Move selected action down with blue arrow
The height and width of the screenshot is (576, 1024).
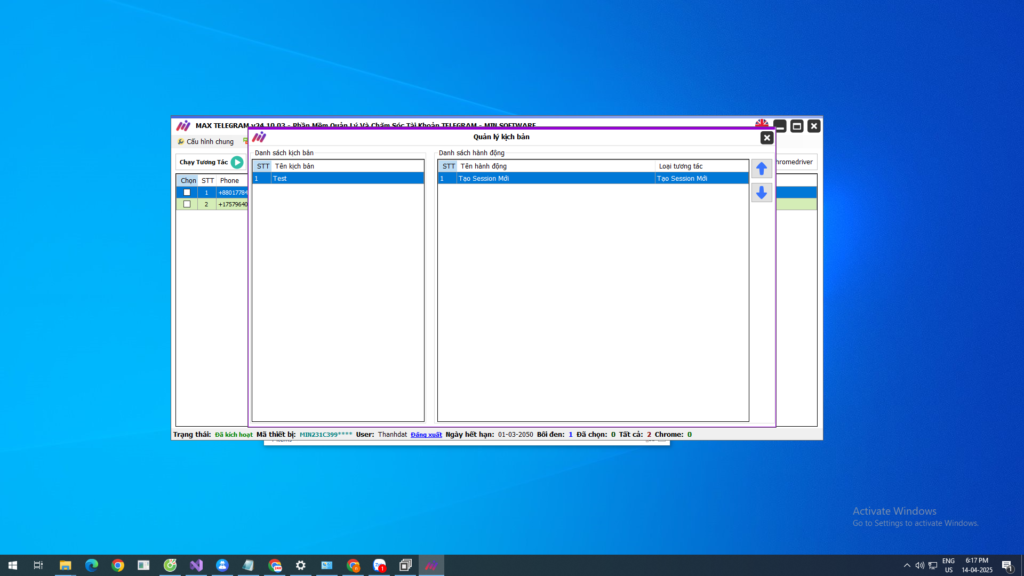tap(761, 193)
